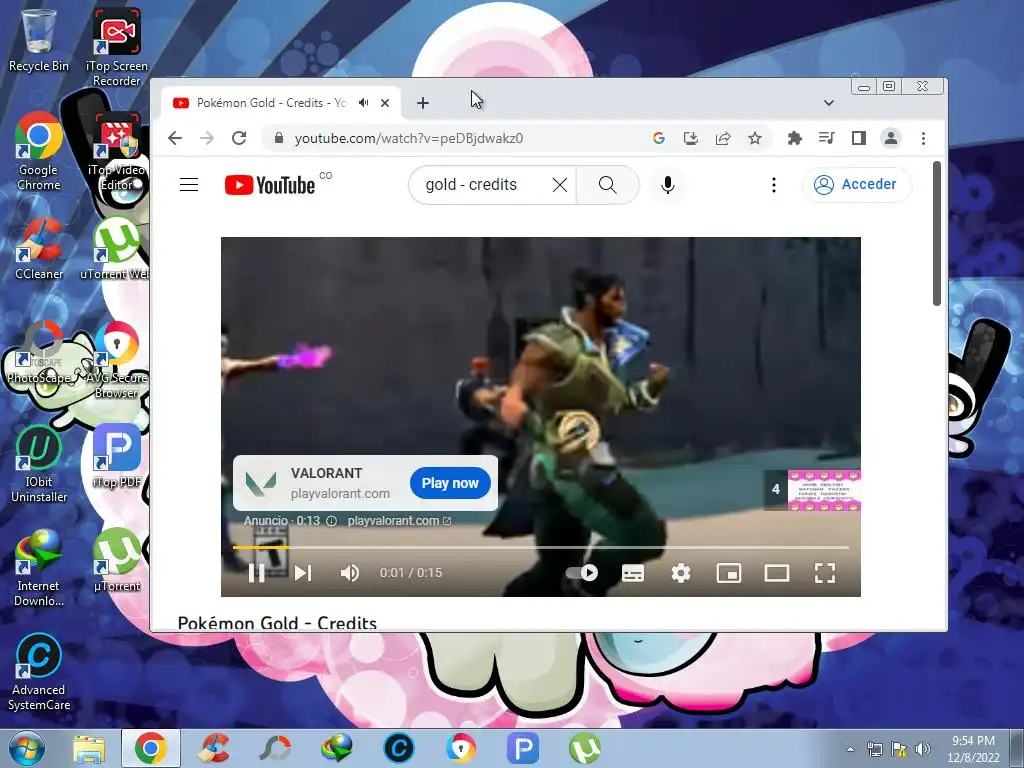Image resolution: width=1024 pixels, height=768 pixels.
Task: Select the iTop PDF desktop icon
Action: point(116,456)
